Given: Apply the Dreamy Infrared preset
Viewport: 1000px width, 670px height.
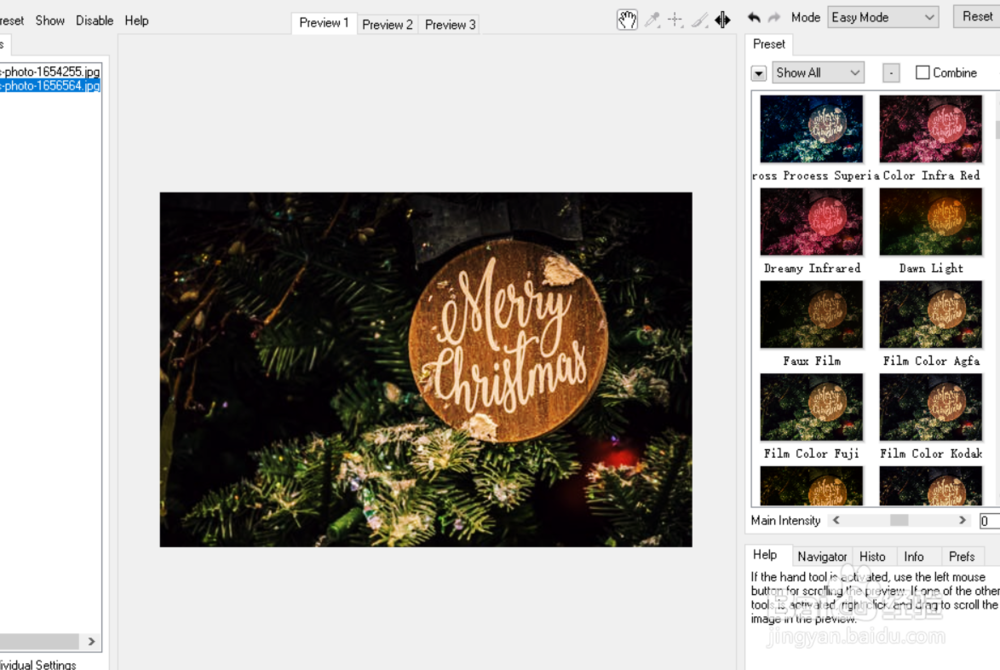Looking at the screenshot, I should (811, 221).
